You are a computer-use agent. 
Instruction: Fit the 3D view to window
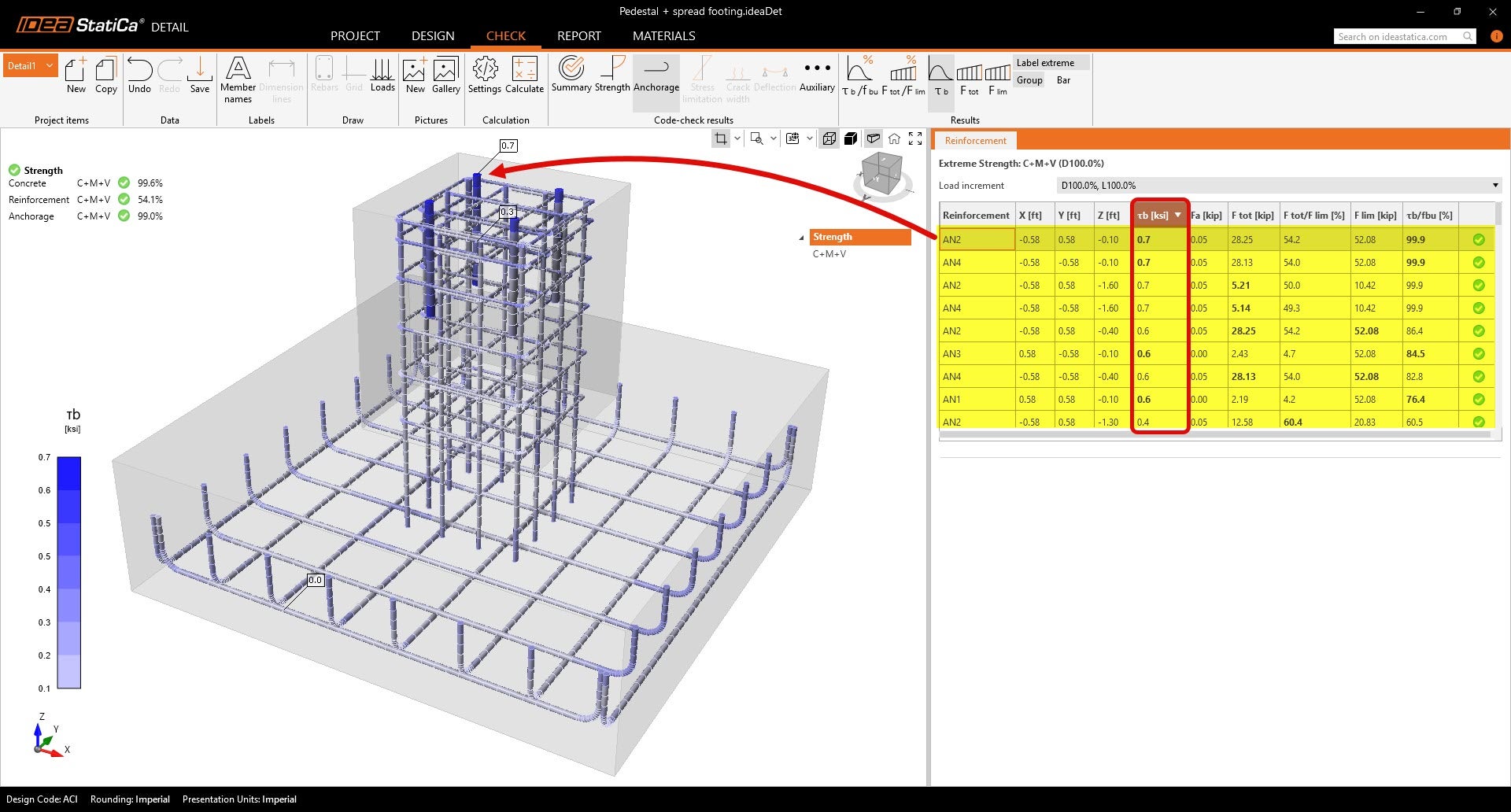point(915,138)
